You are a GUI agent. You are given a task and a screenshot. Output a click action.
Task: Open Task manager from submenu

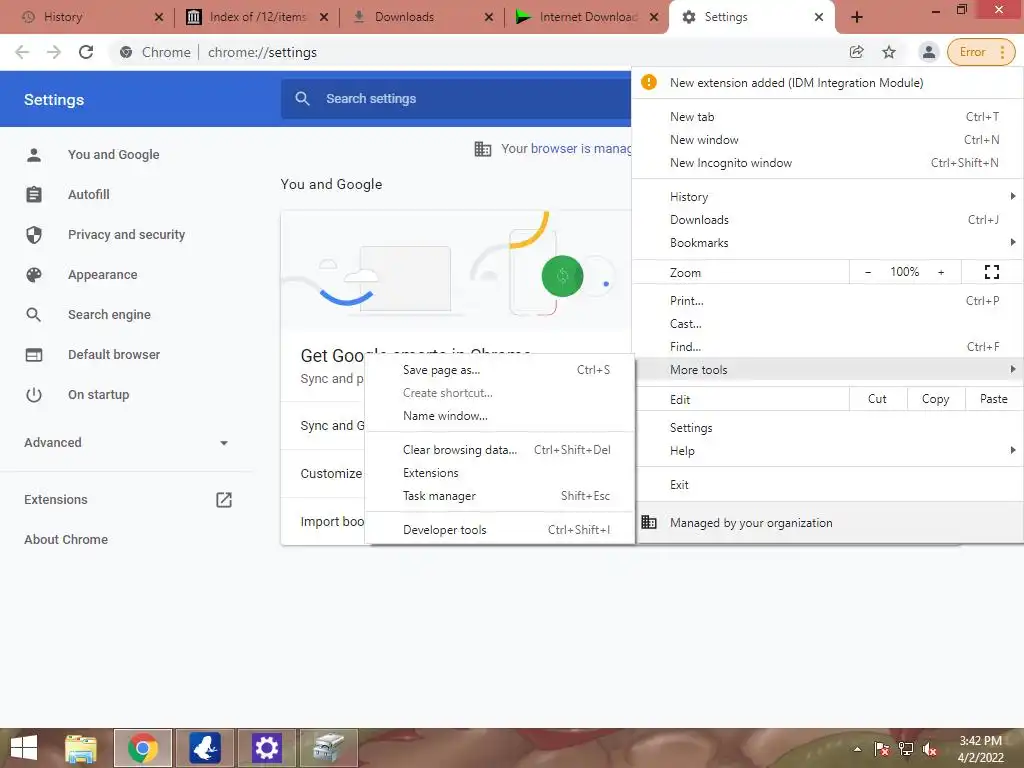500,496
